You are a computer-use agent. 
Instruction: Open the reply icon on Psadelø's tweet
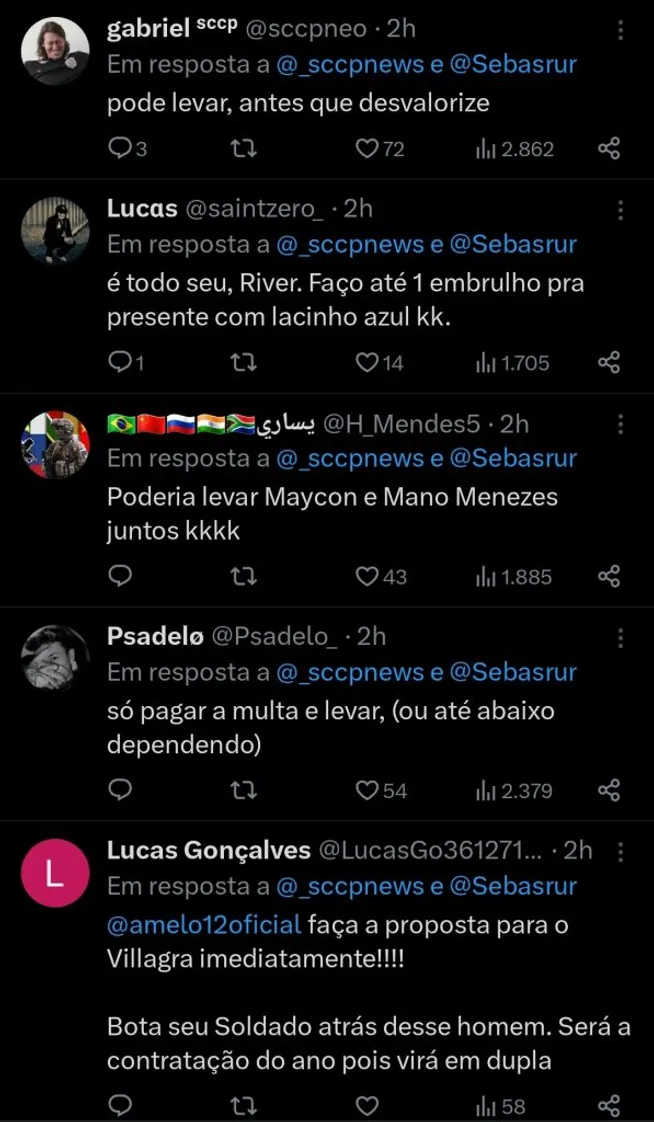click(120, 791)
